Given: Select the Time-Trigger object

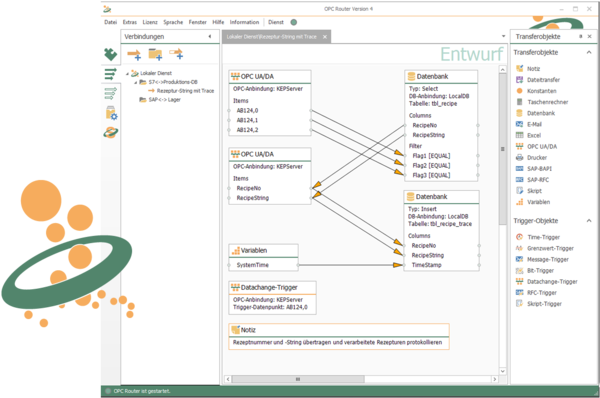Looking at the screenshot, I should [x=538, y=237].
